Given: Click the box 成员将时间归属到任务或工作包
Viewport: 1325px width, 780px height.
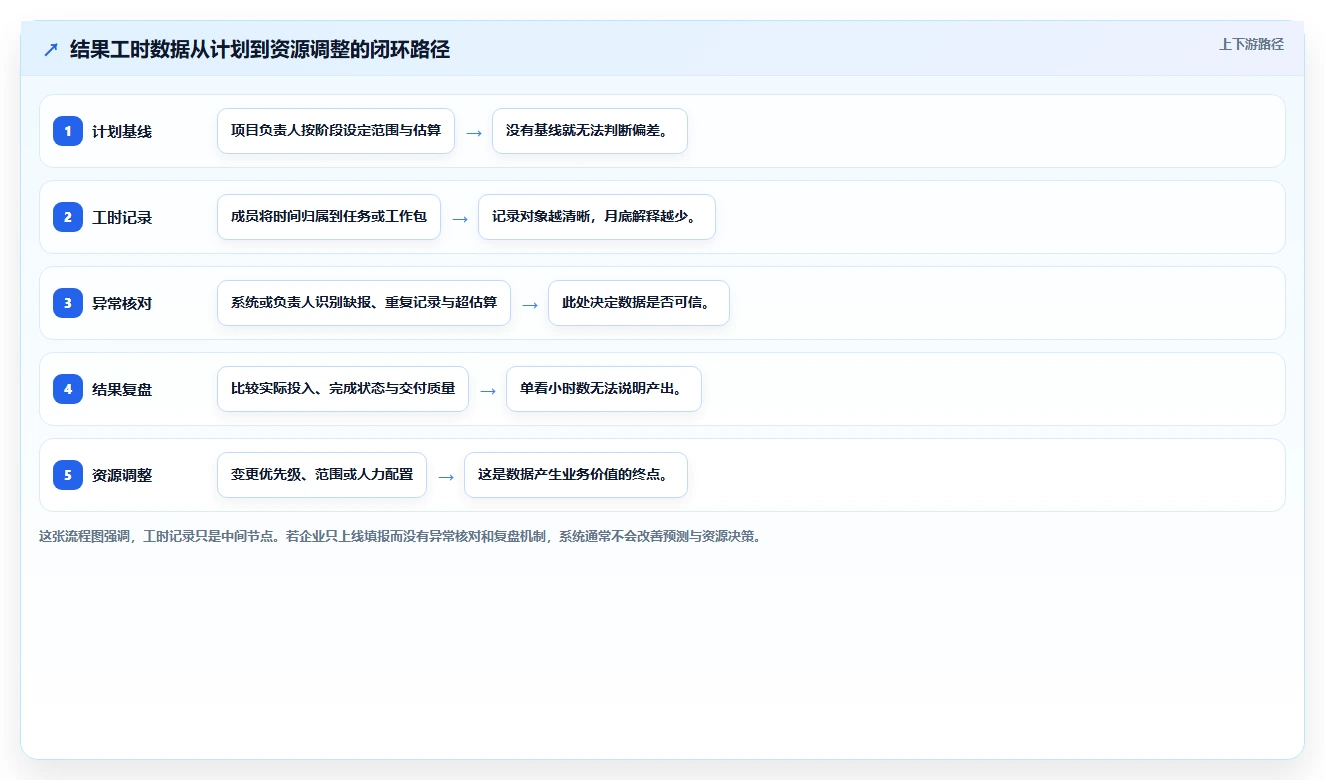Looking at the screenshot, I should 329,217.
